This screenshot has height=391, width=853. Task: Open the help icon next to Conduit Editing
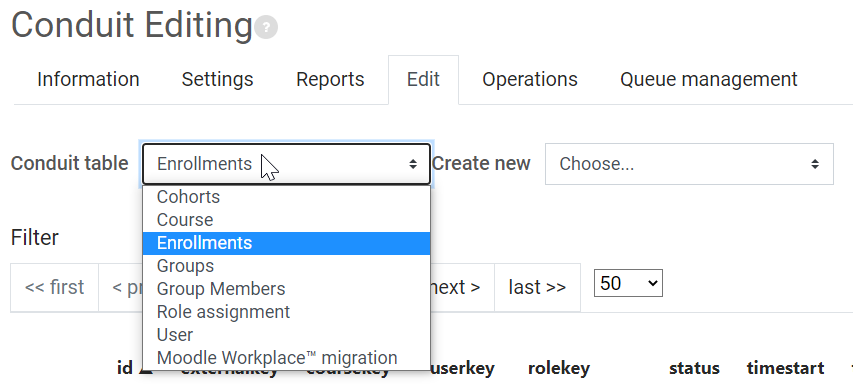266,27
